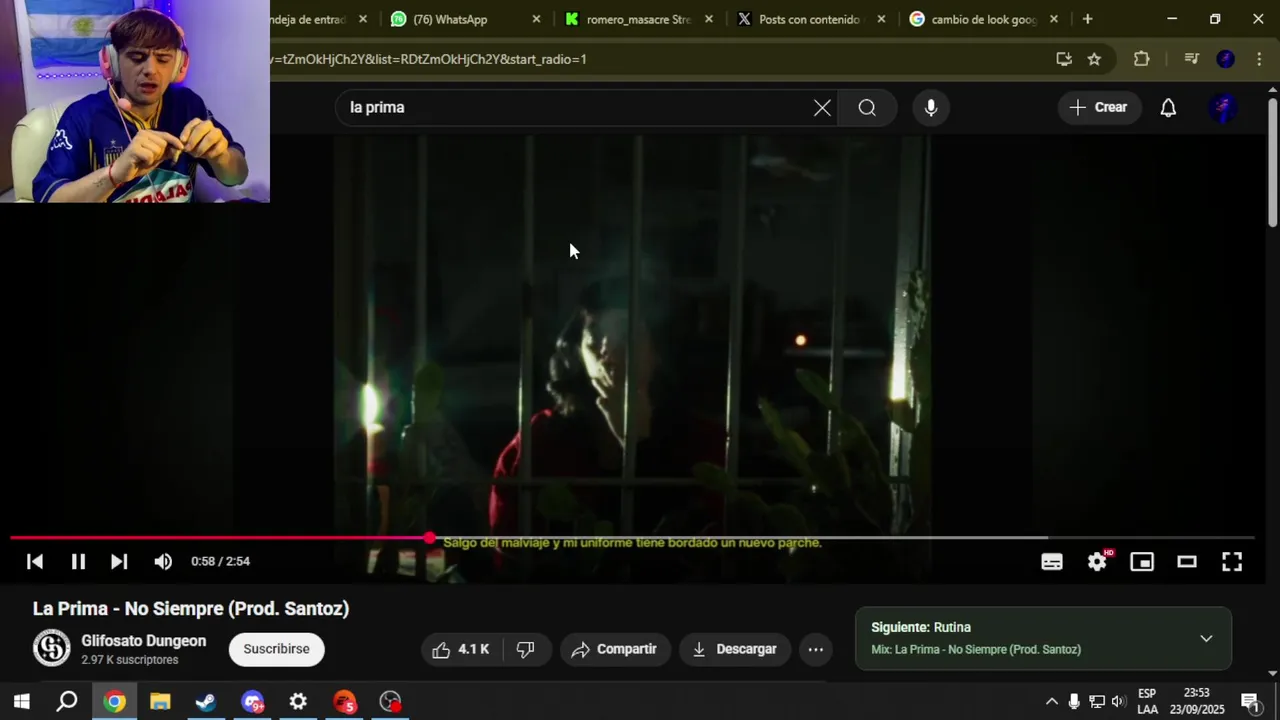The image size is (1280, 720).
Task: Open network icon in system tray
Action: point(1097,702)
